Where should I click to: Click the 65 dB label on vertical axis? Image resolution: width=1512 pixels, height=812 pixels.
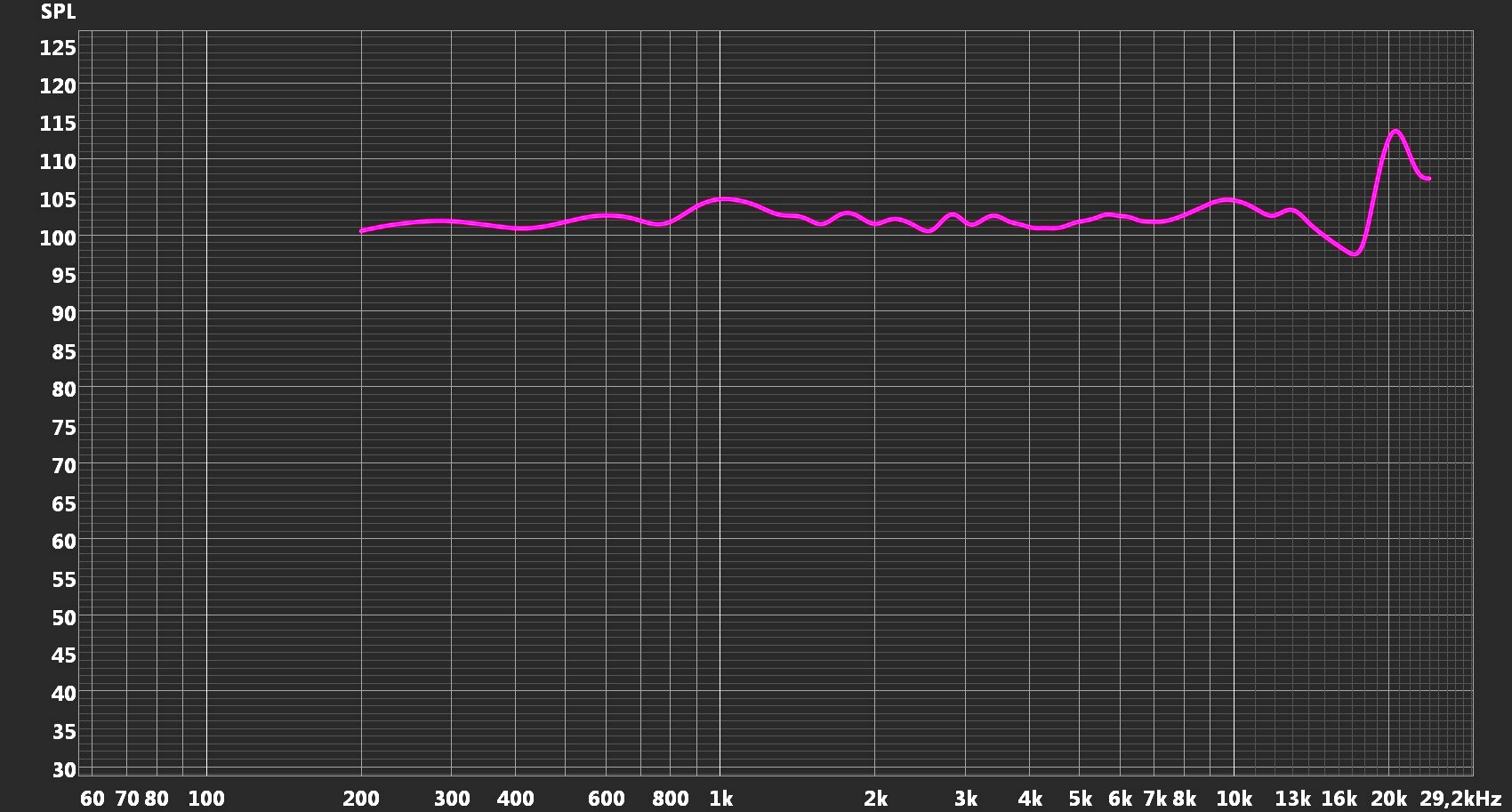tap(64, 503)
